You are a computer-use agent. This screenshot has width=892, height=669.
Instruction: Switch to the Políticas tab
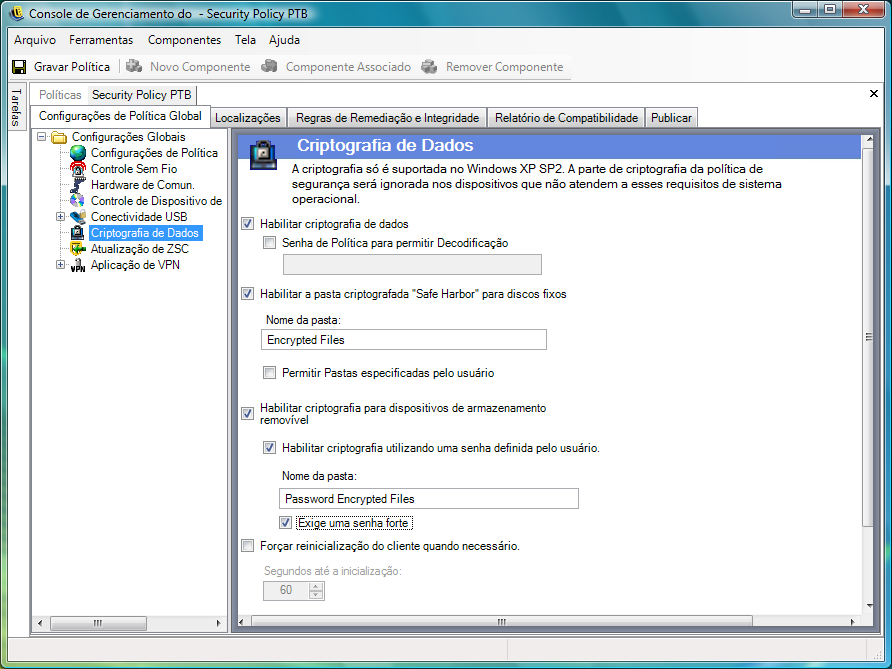(x=60, y=95)
